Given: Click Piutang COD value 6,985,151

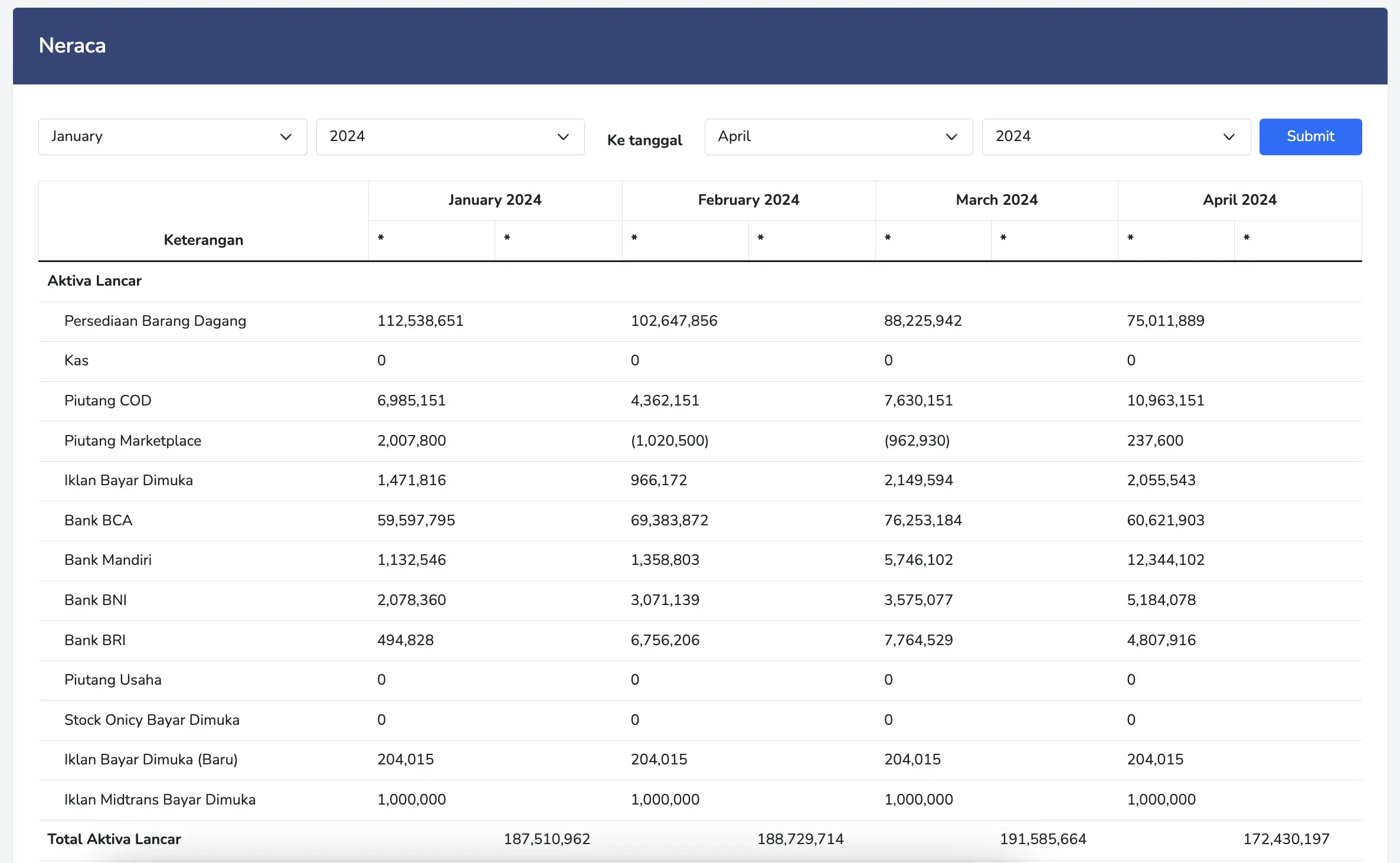Looking at the screenshot, I should click(411, 401).
